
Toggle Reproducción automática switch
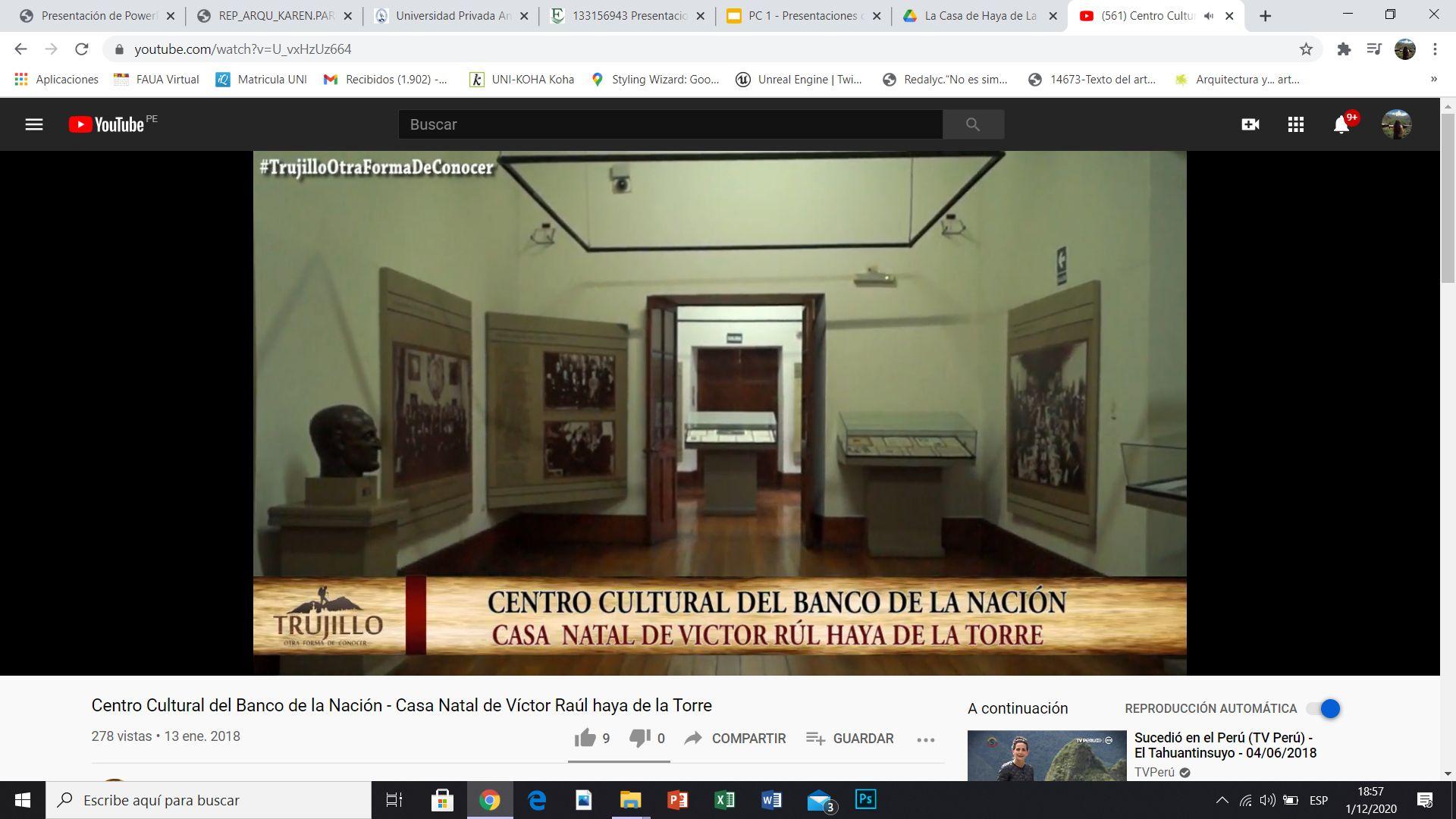coord(1323,708)
